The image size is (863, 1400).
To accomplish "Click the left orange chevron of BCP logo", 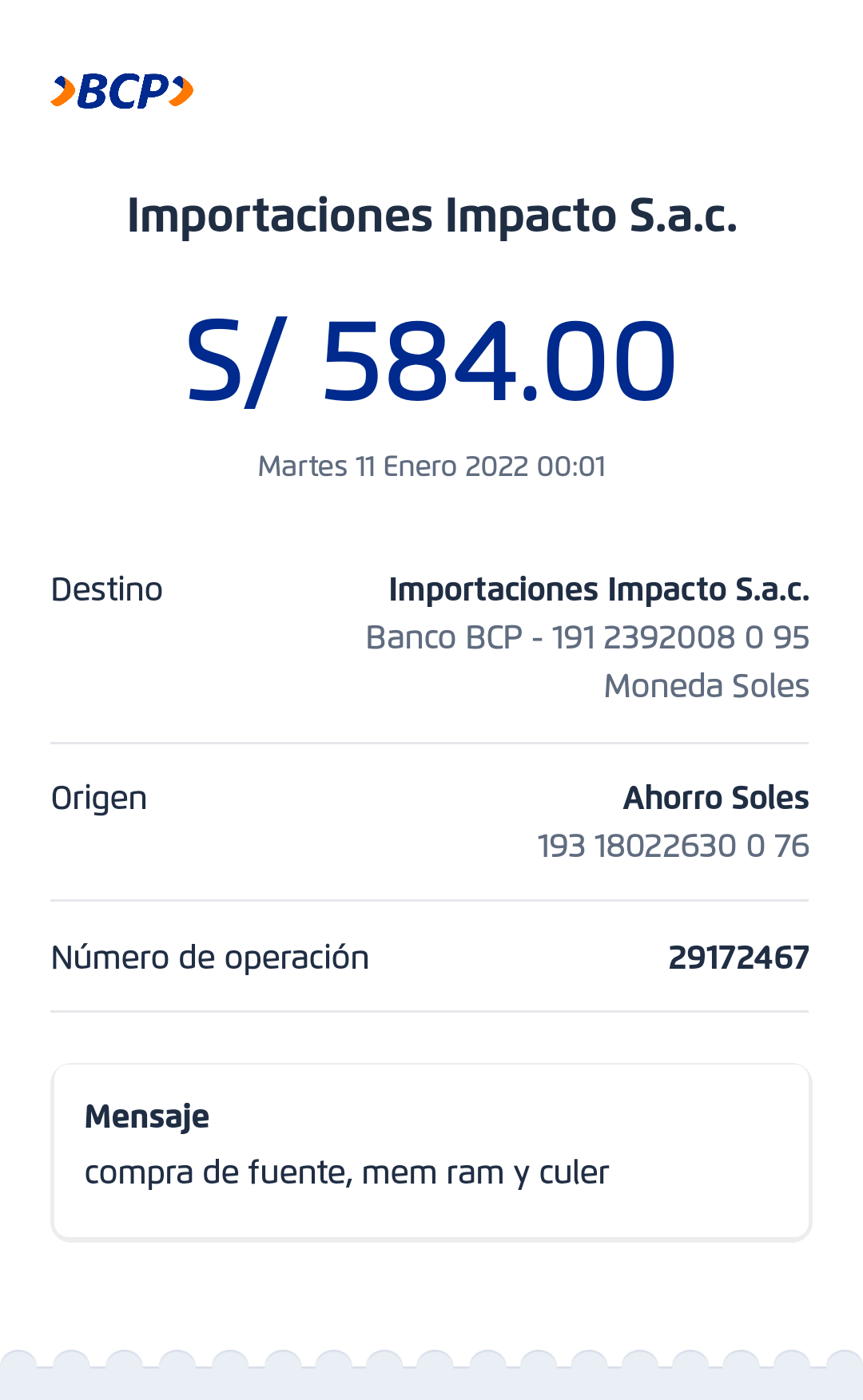I will [63, 91].
